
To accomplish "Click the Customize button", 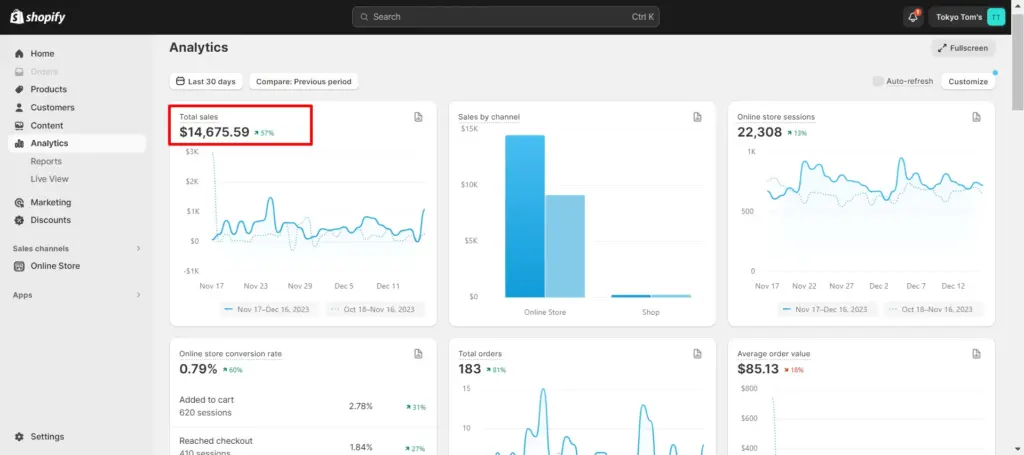I will pyautogui.click(x=968, y=82).
